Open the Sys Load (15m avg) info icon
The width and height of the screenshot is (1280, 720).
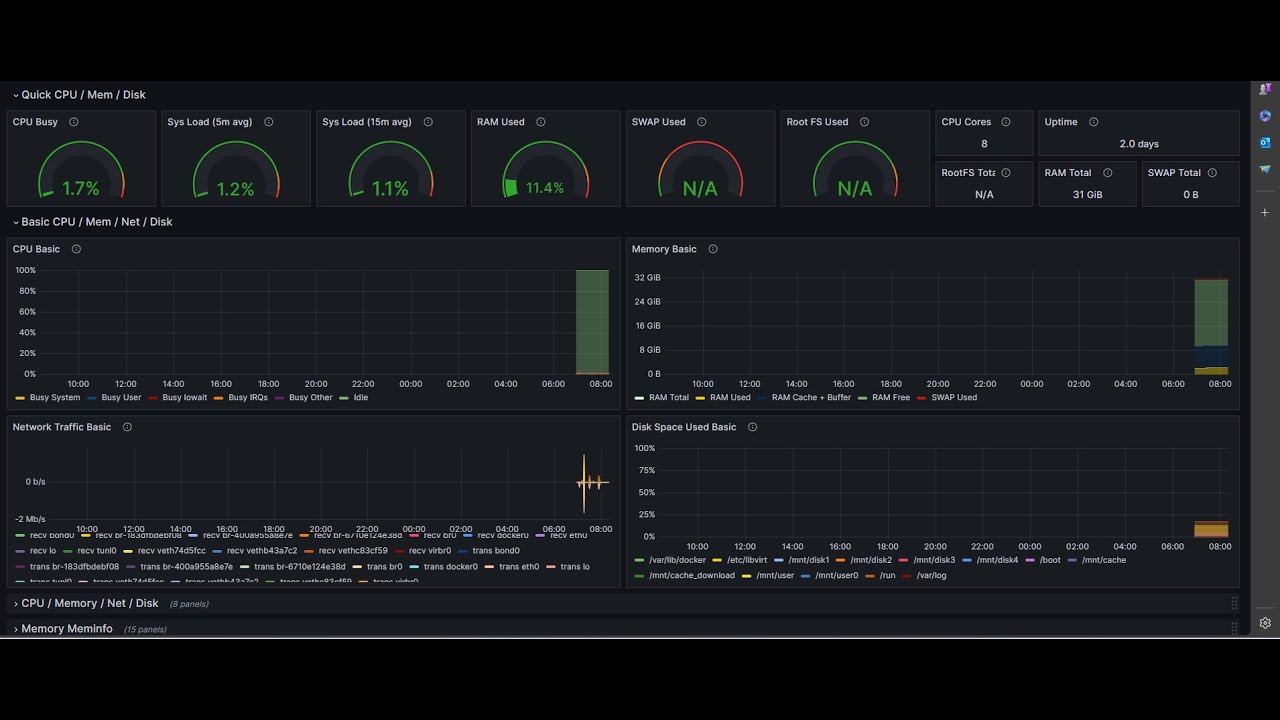pyautogui.click(x=428, y=122)
